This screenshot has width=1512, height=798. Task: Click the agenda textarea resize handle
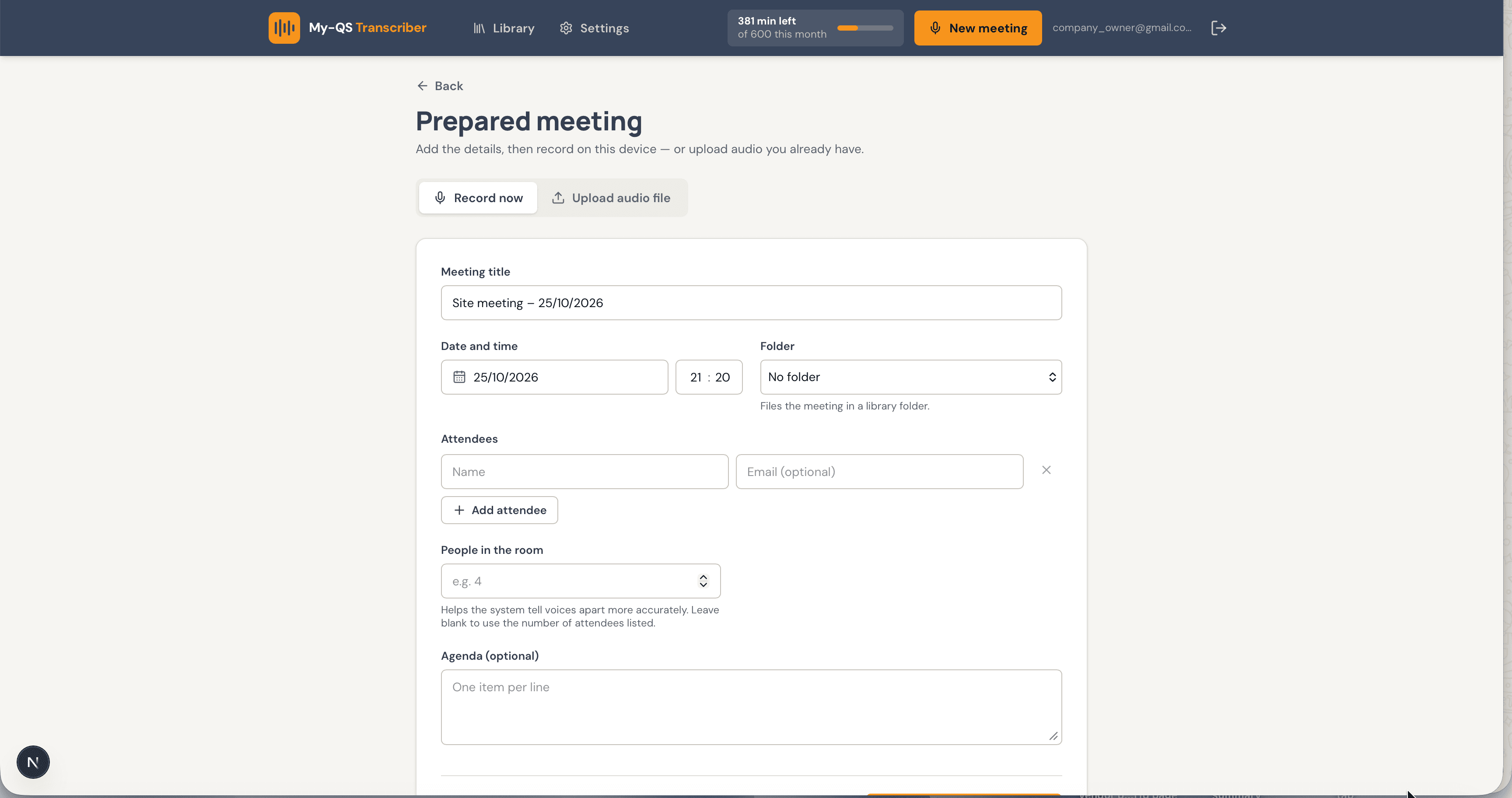[1053, 736]
